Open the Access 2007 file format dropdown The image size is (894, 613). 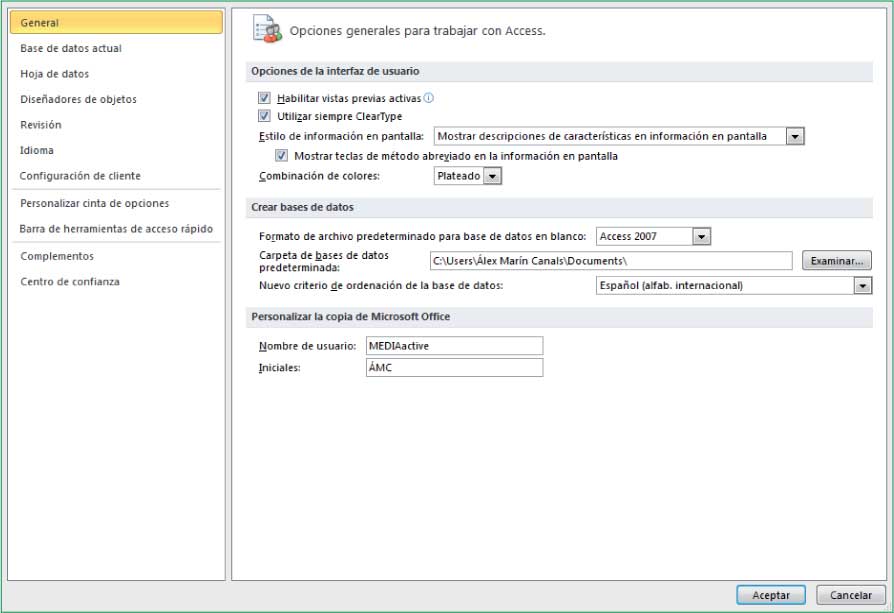[x=701, y=237]
